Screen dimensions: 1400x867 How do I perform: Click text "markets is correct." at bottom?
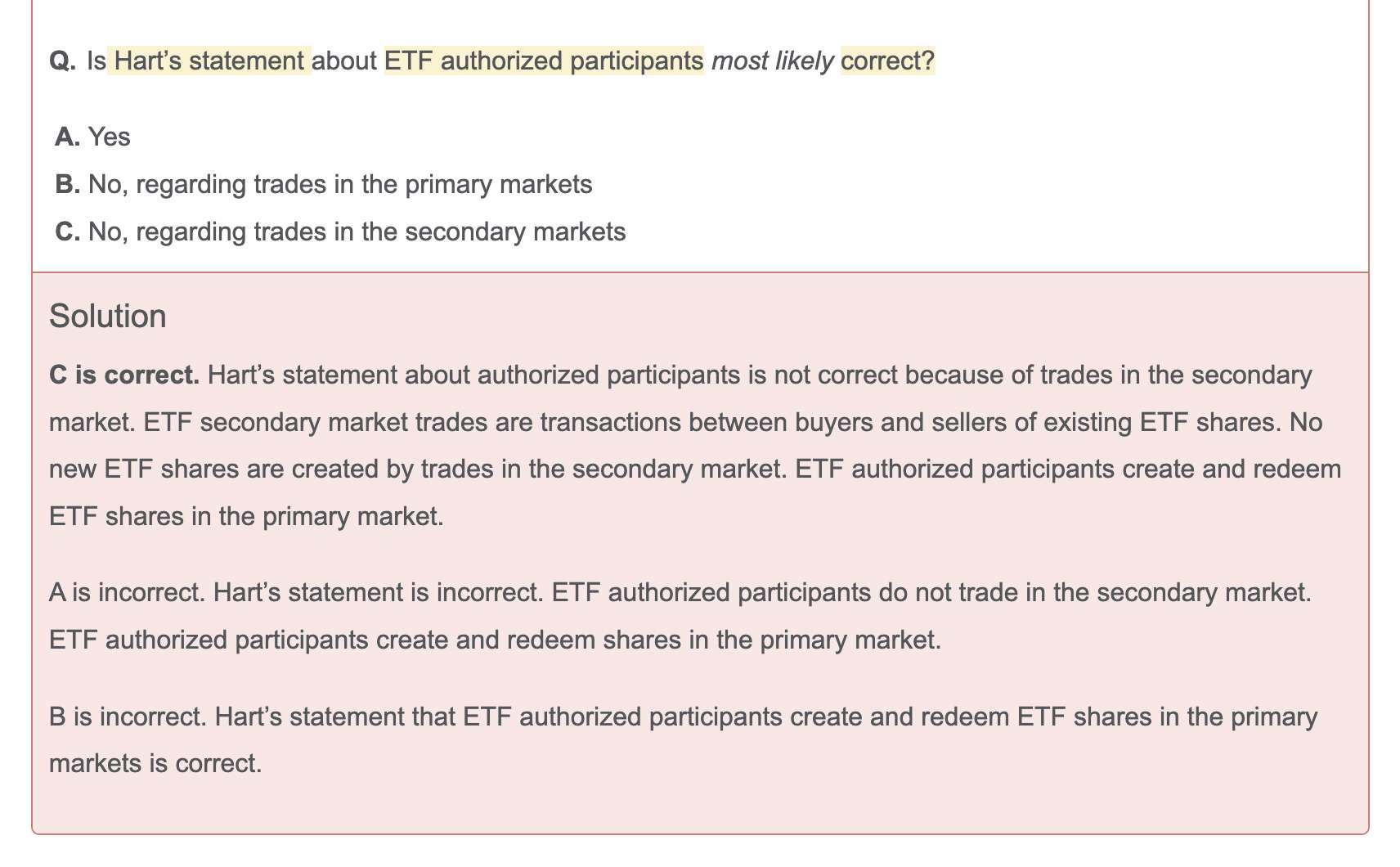[x=155, y=764]
